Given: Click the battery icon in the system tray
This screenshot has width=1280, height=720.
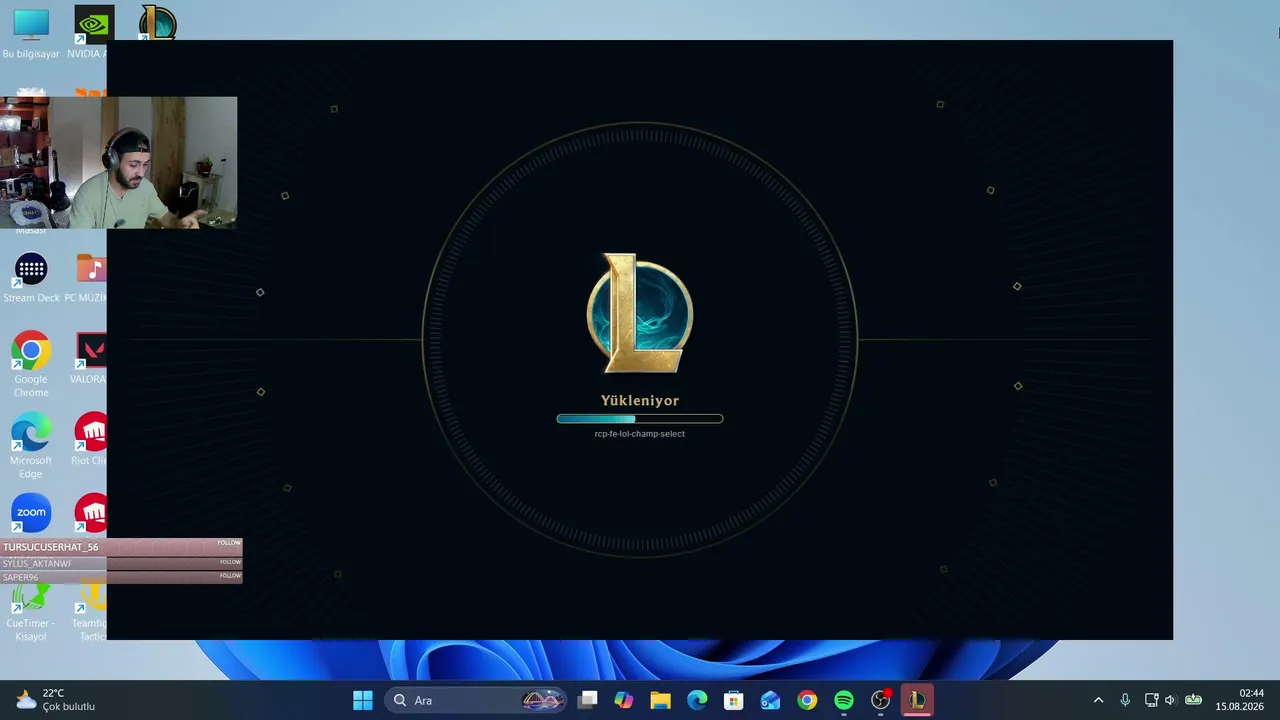Looking at the screenshot, I should coord(1193,700).
